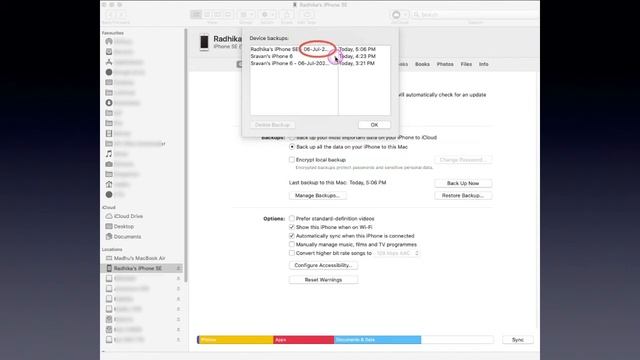The image size is (640, 360).
Task: Click the iPhone device icon in header
Action: (204, 42)
